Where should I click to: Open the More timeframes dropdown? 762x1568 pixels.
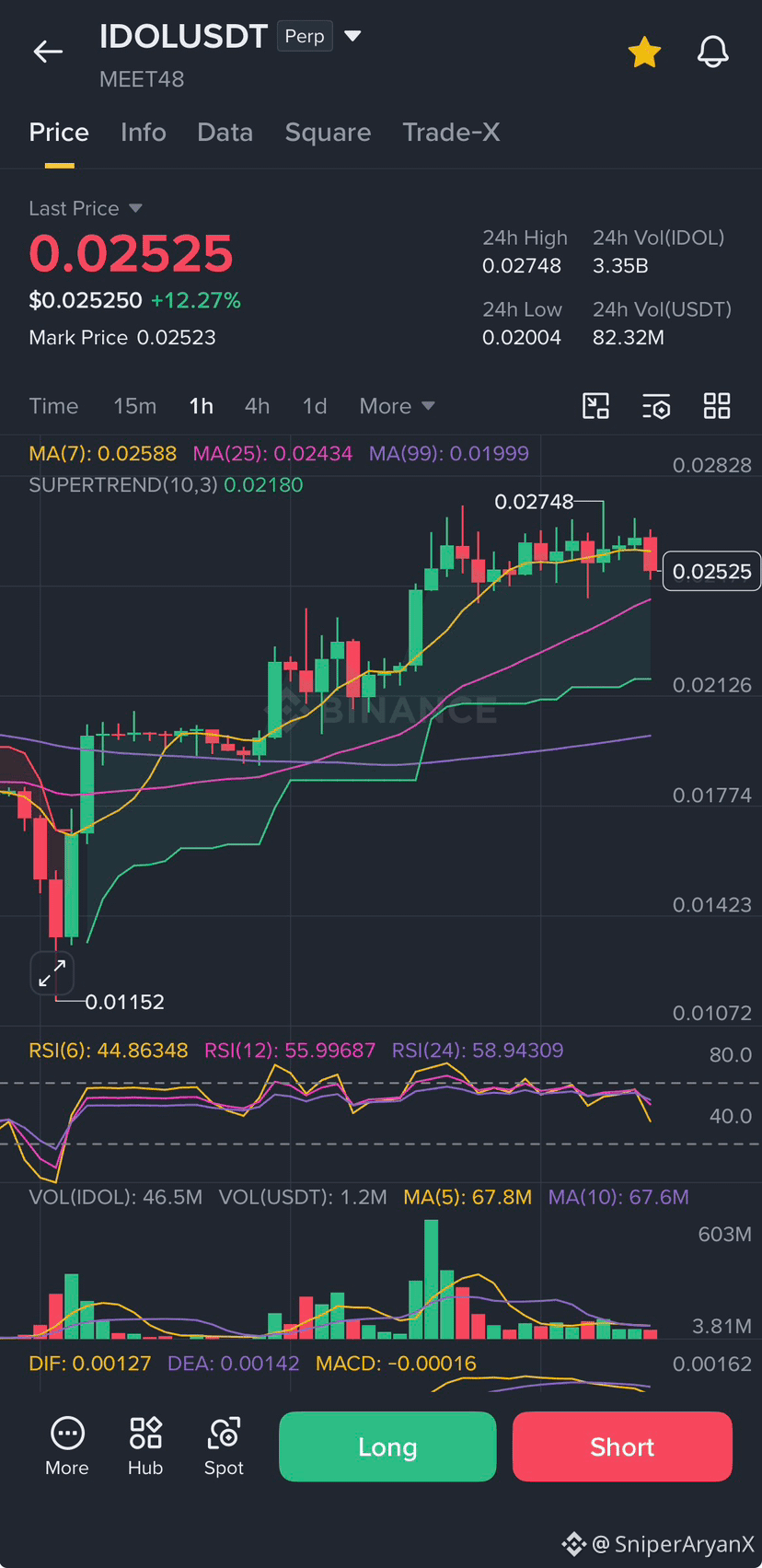[x=397, y=406]
